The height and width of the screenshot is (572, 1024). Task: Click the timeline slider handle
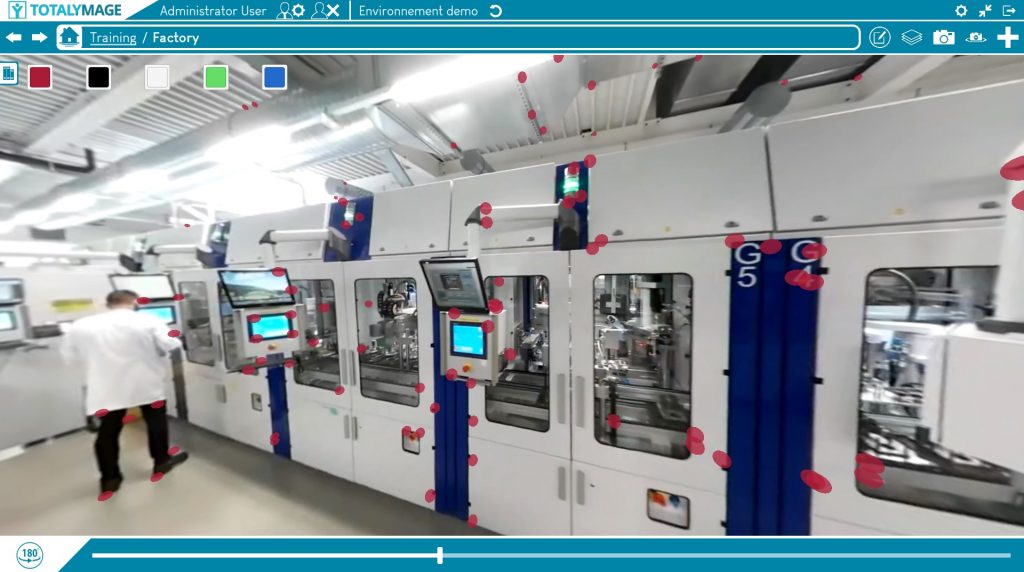point(440,556)
